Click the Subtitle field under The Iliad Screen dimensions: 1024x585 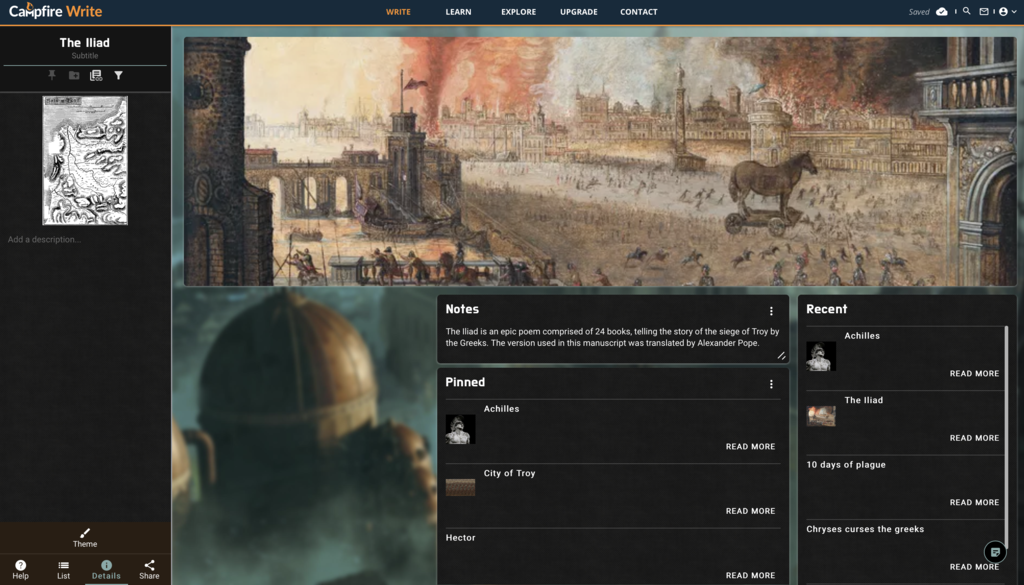[85, 56]
